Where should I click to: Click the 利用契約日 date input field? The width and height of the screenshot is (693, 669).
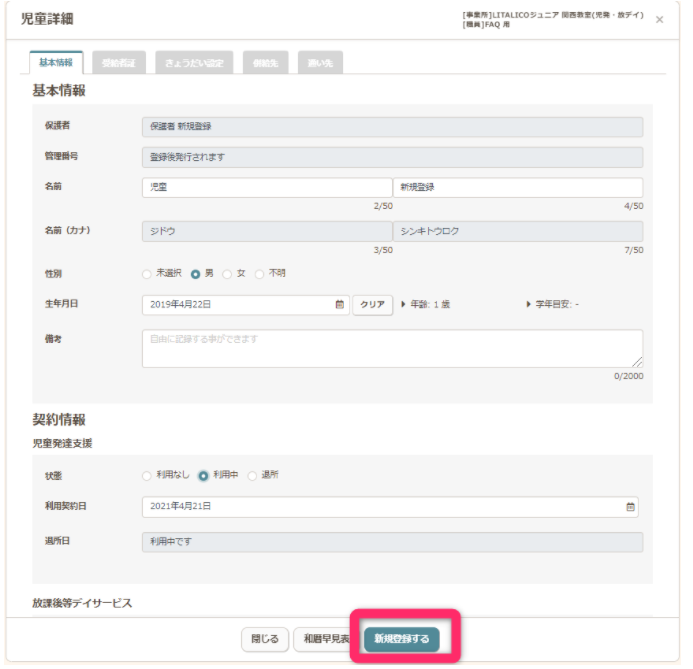coord(380,507)
